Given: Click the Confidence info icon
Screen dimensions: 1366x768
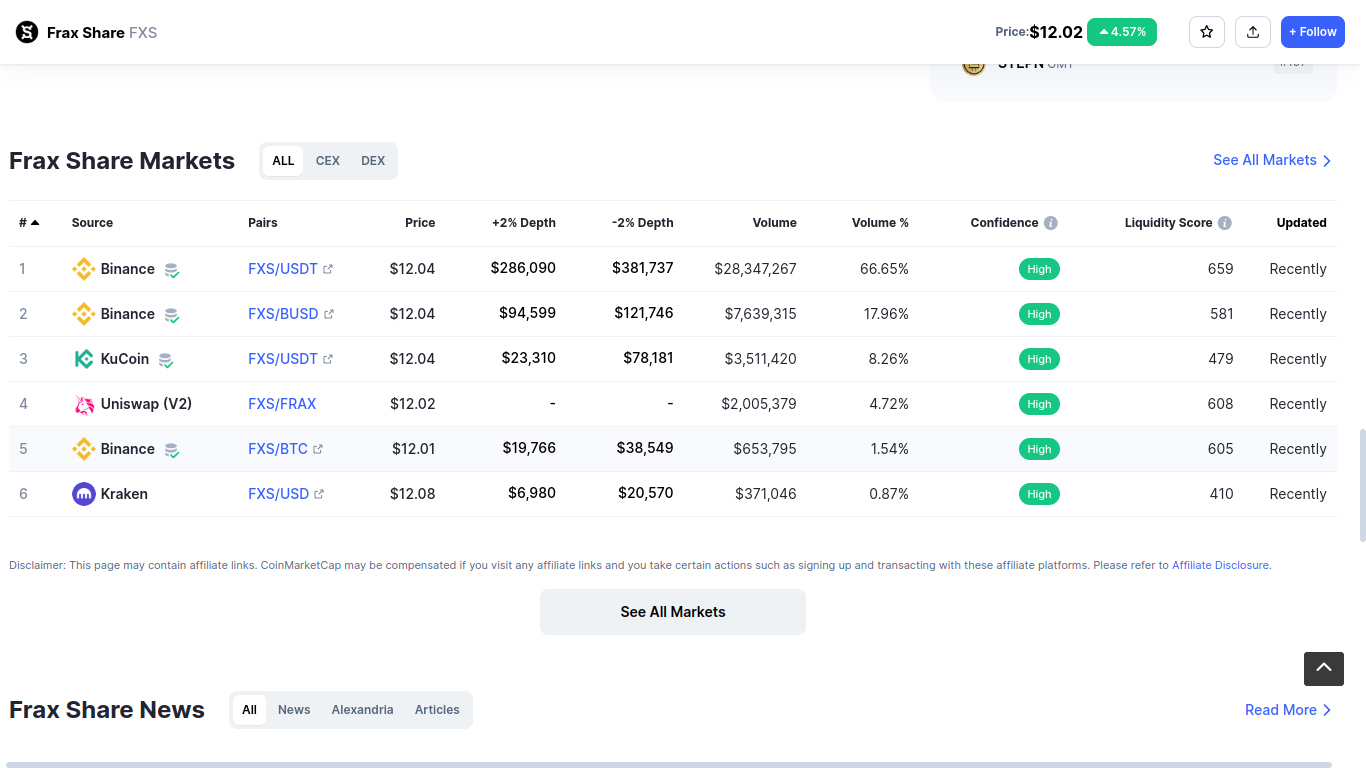Looking at the screenshot, I should coord(1051,223).
